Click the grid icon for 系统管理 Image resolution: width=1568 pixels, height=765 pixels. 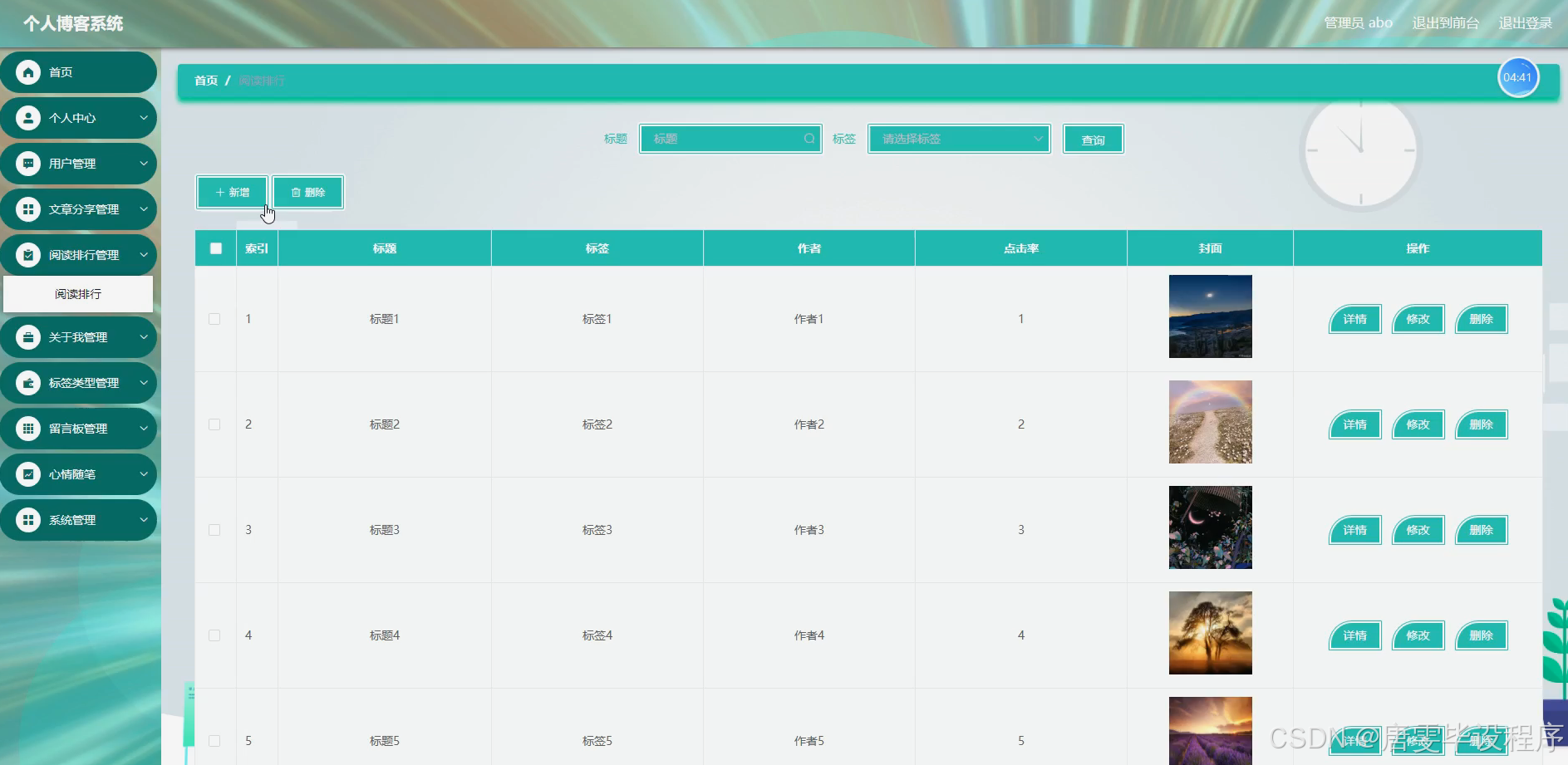click(x=28, y=520)
